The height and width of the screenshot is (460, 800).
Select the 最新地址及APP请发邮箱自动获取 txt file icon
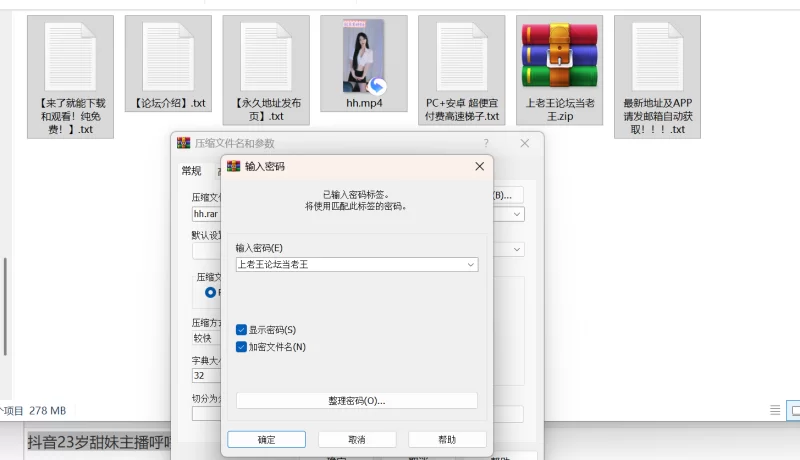coord(658,57)
